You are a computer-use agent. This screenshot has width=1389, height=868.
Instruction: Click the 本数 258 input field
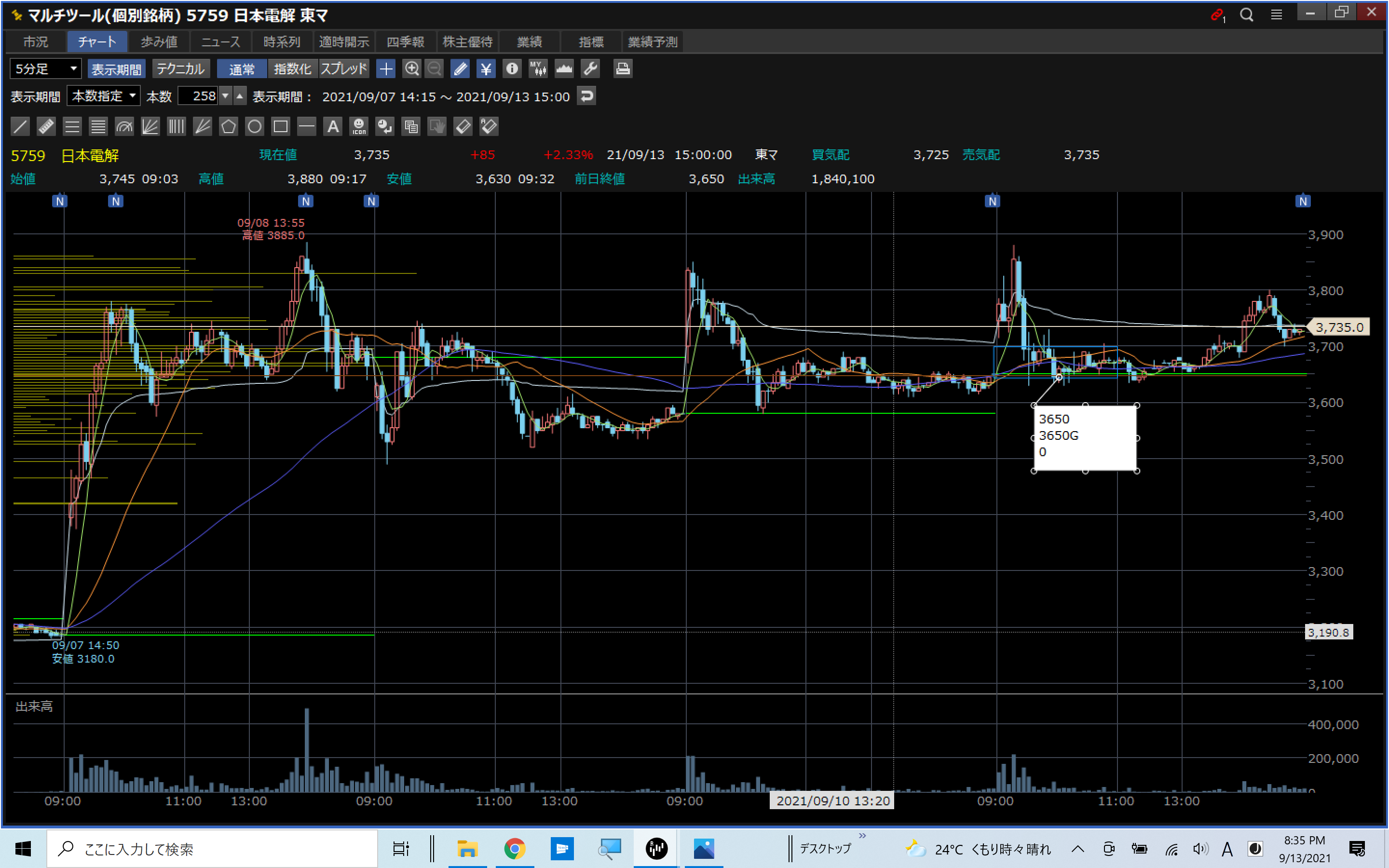(x=198, y=96)
